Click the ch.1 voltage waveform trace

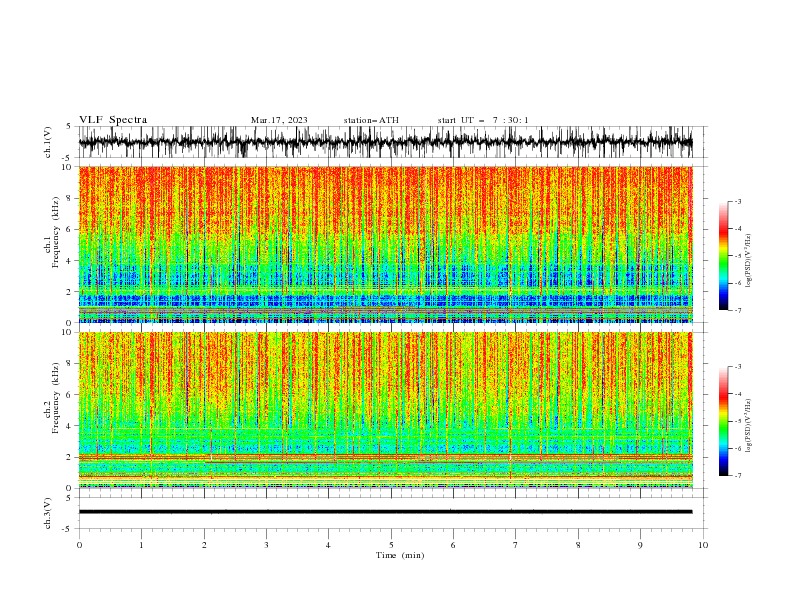(385, 142)
